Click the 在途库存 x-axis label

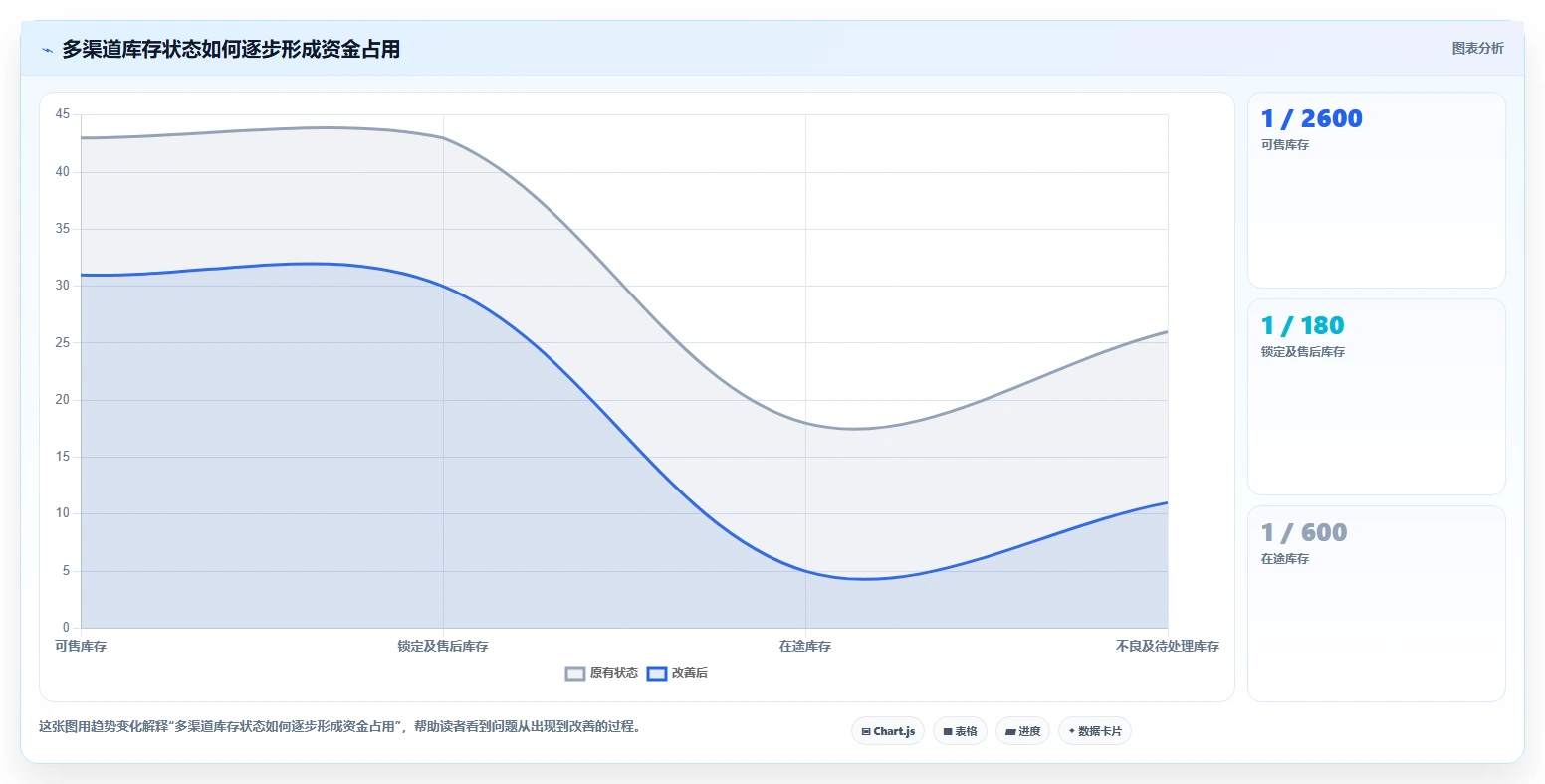(805, 646)
